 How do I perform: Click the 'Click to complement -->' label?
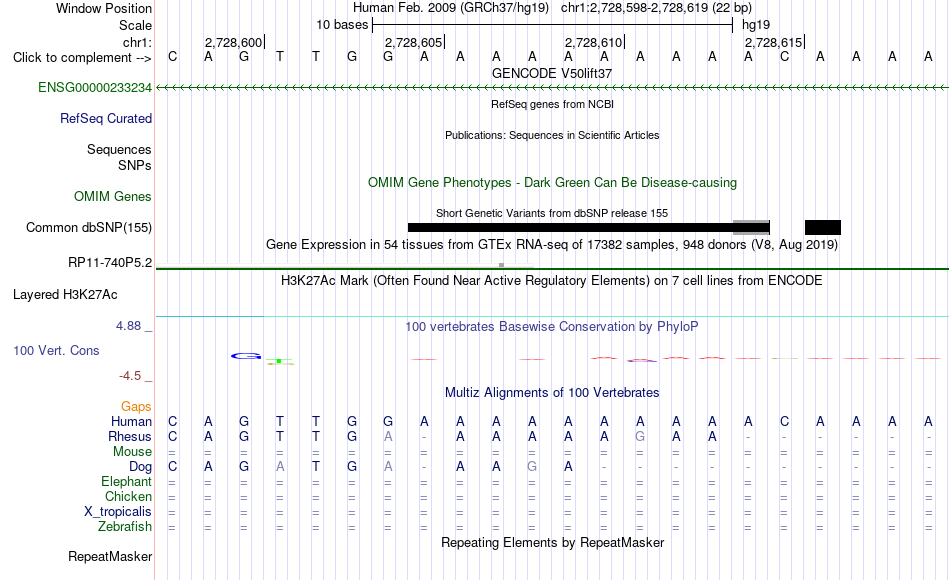[82, 58]
